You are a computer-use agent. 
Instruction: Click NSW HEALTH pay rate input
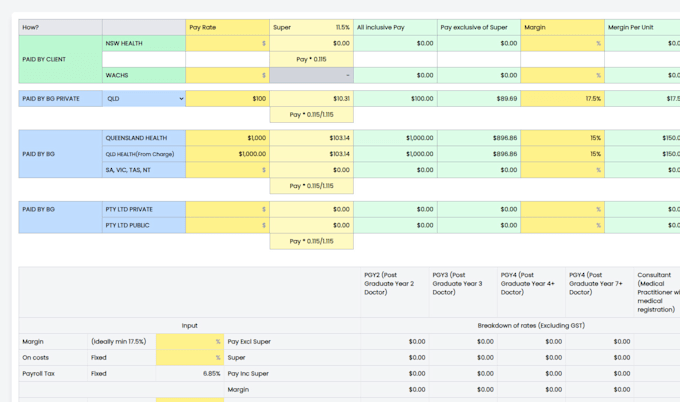pyautogui.click(x=228, y=43)
